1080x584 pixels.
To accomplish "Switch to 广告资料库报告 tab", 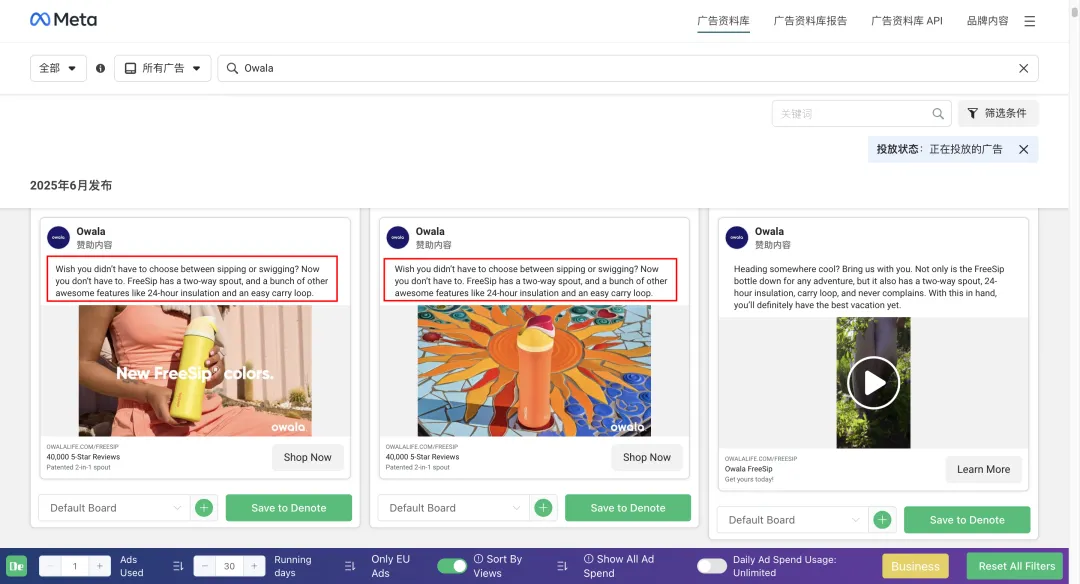I will 810,21.
